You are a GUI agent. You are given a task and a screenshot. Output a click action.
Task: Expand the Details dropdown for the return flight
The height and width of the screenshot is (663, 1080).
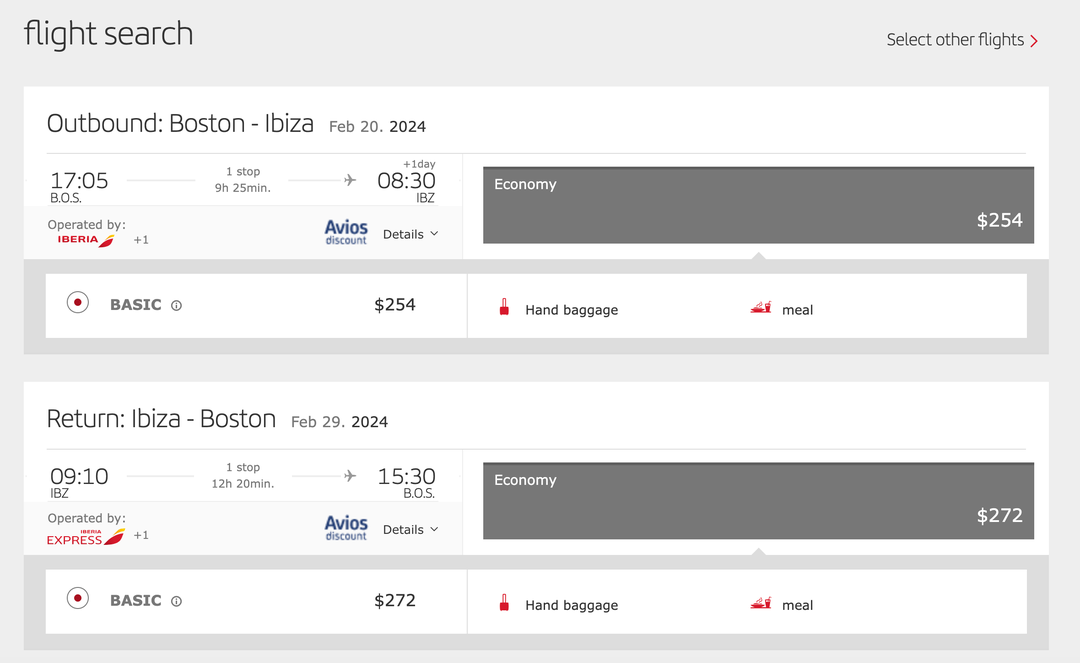[x=410, y=529]
